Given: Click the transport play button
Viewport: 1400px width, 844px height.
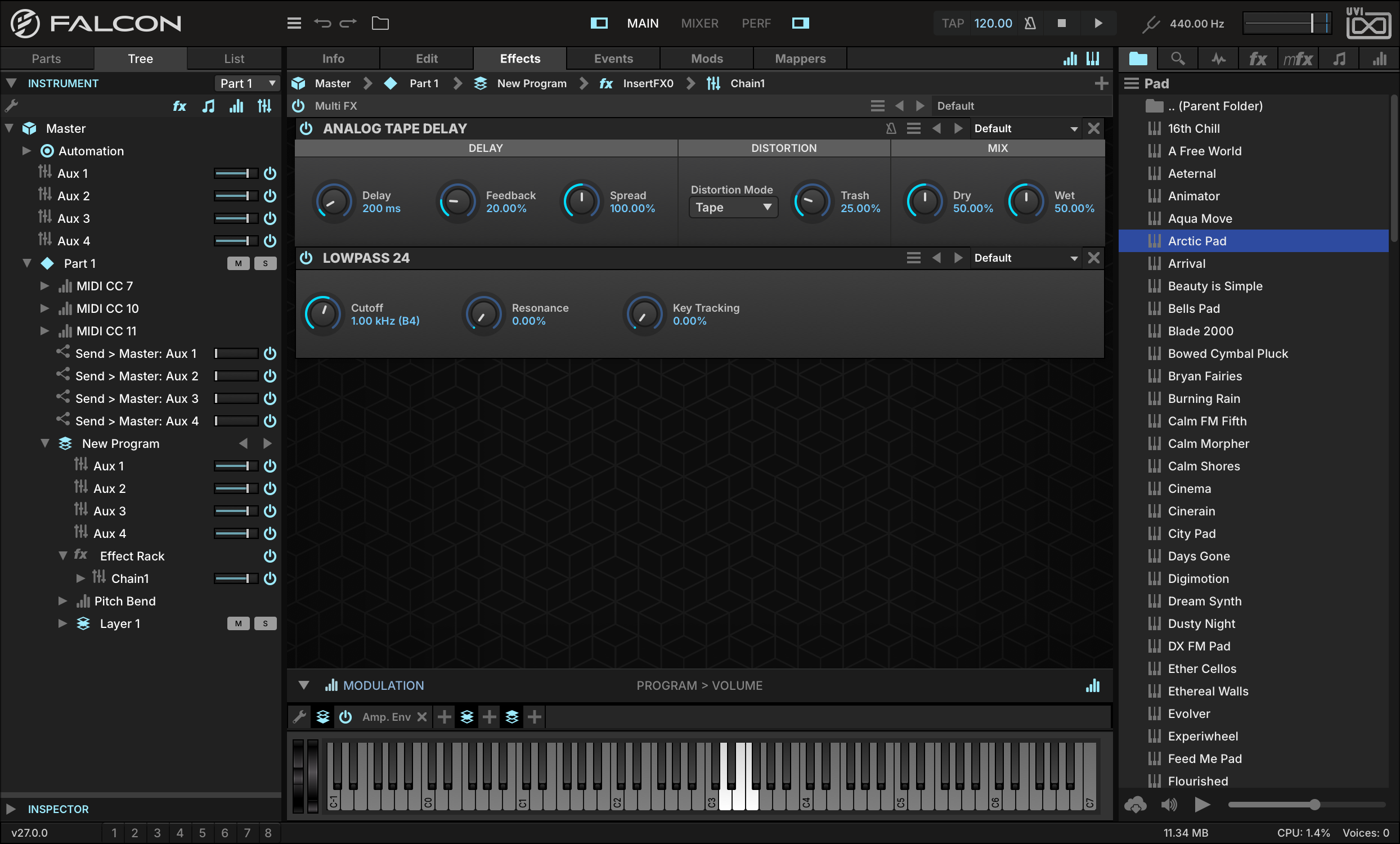Looking at the screenshot, I should (1098, 23).
